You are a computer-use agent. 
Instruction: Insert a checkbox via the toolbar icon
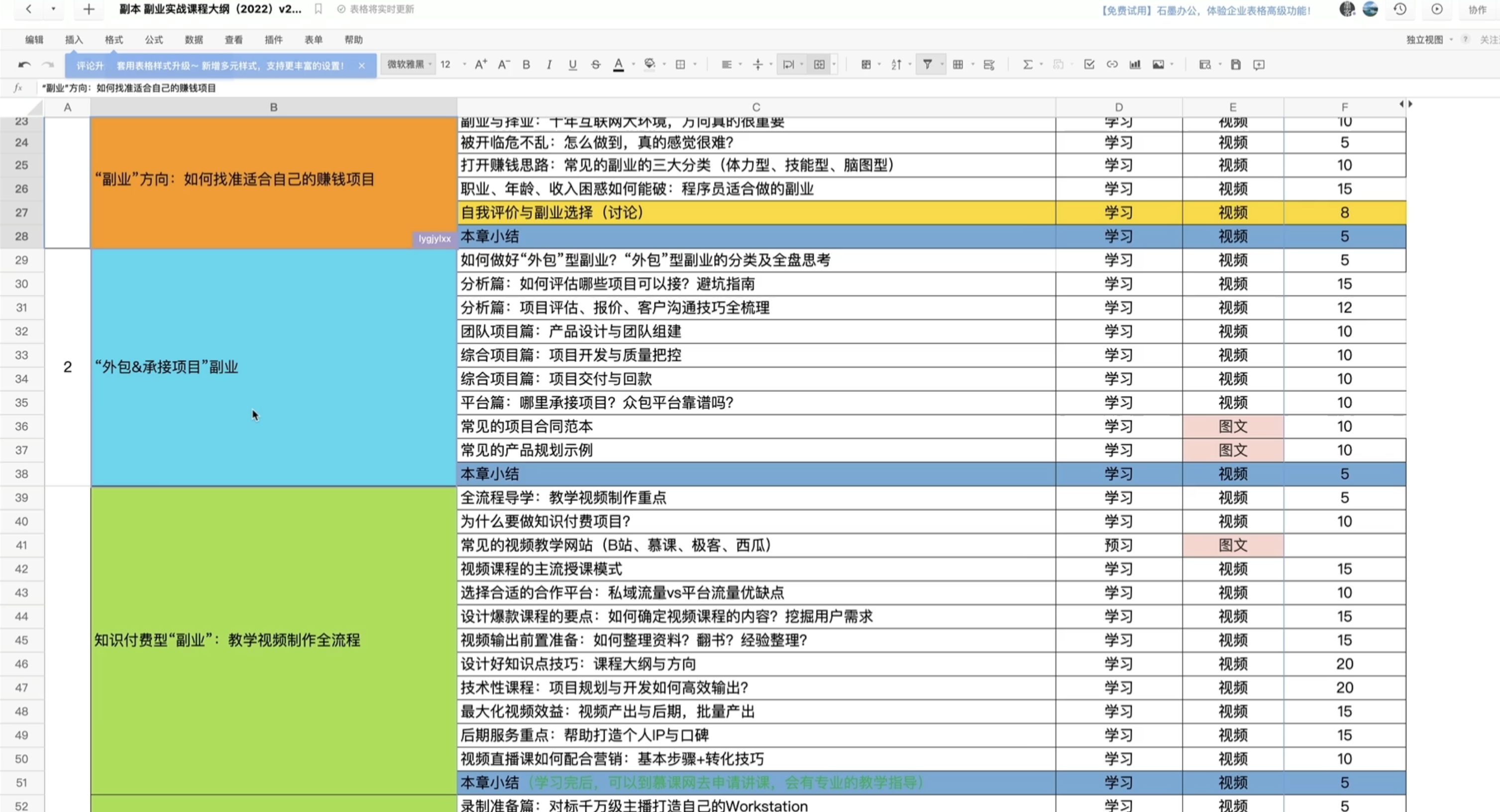pos(1089,65)
